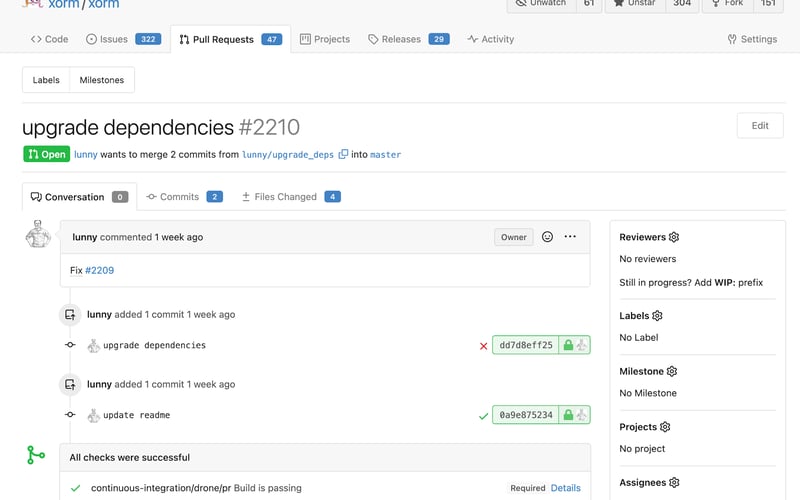Copy branch name lunny/upgrade_deps icon
The height and width of the screenshot is (500, 800).
click(x=343, y=154)
